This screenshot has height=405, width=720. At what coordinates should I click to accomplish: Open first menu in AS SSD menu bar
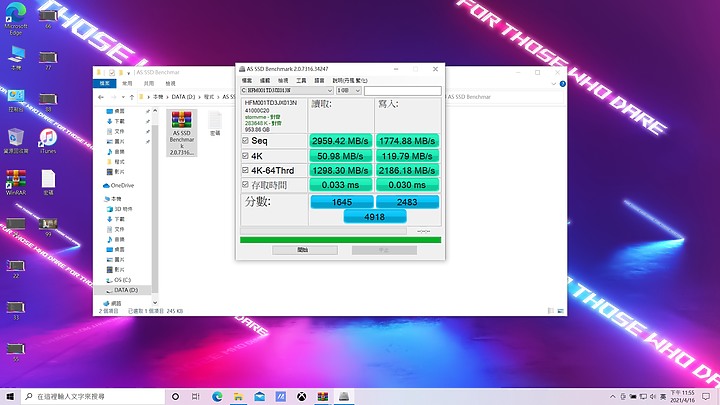[x=247, y=80]
